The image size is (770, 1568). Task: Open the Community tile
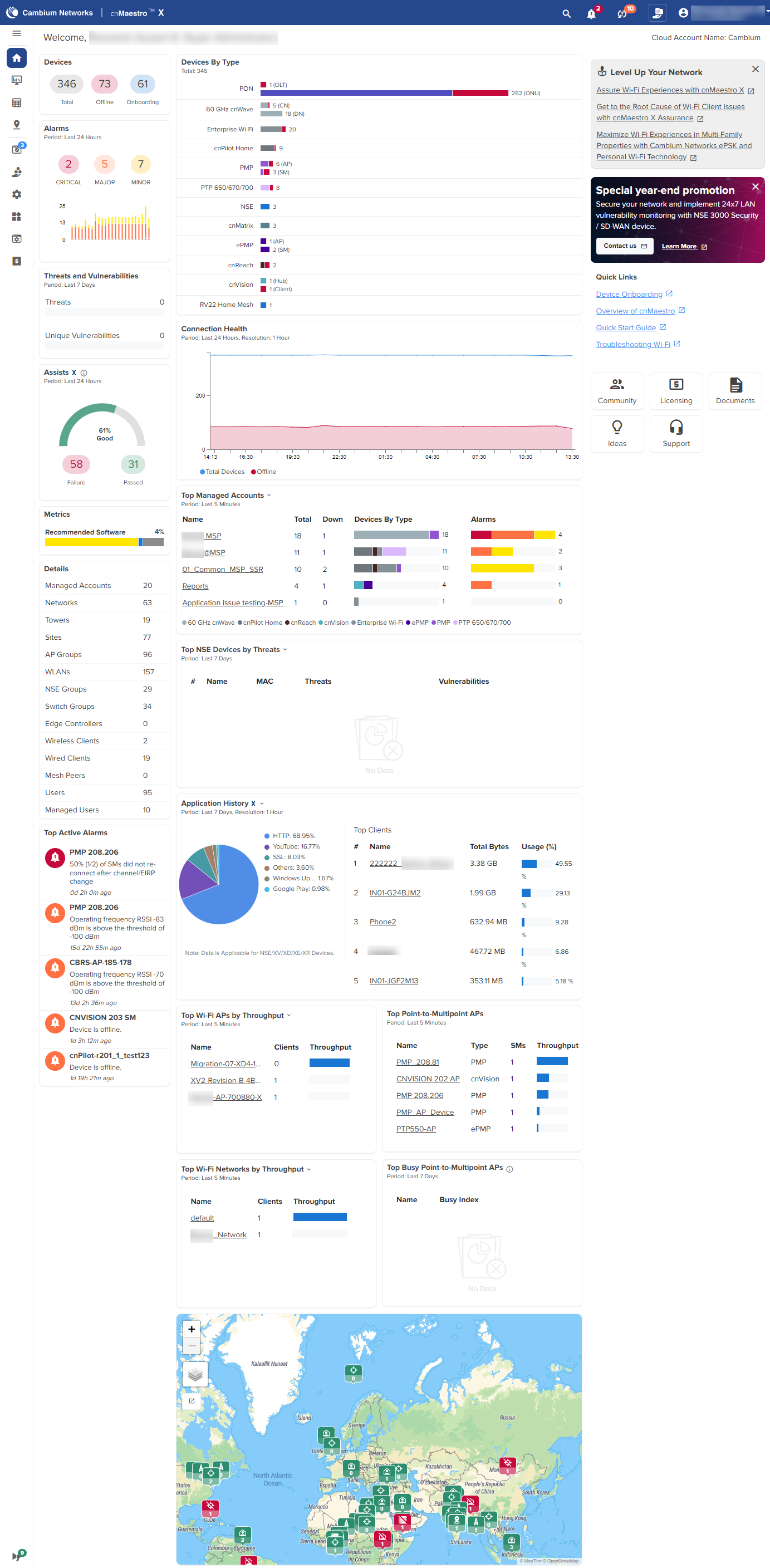click(616, 390)
